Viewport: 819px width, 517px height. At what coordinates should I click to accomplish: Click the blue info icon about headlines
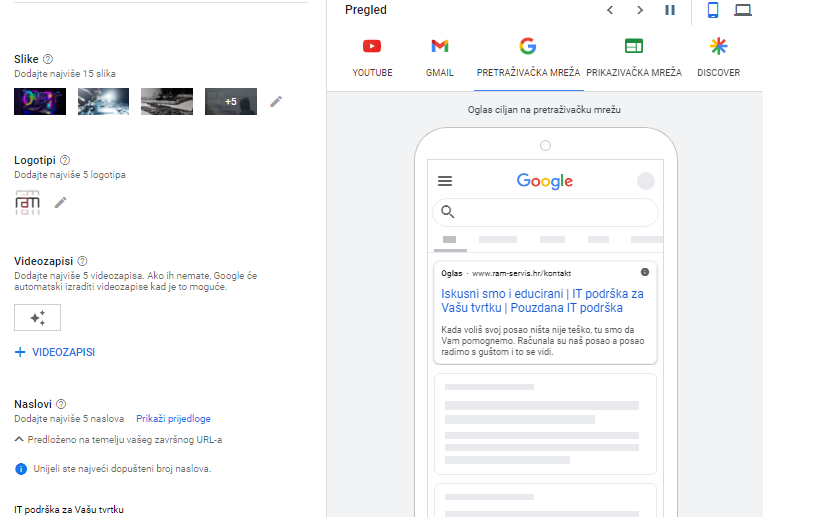pos(21,469)
